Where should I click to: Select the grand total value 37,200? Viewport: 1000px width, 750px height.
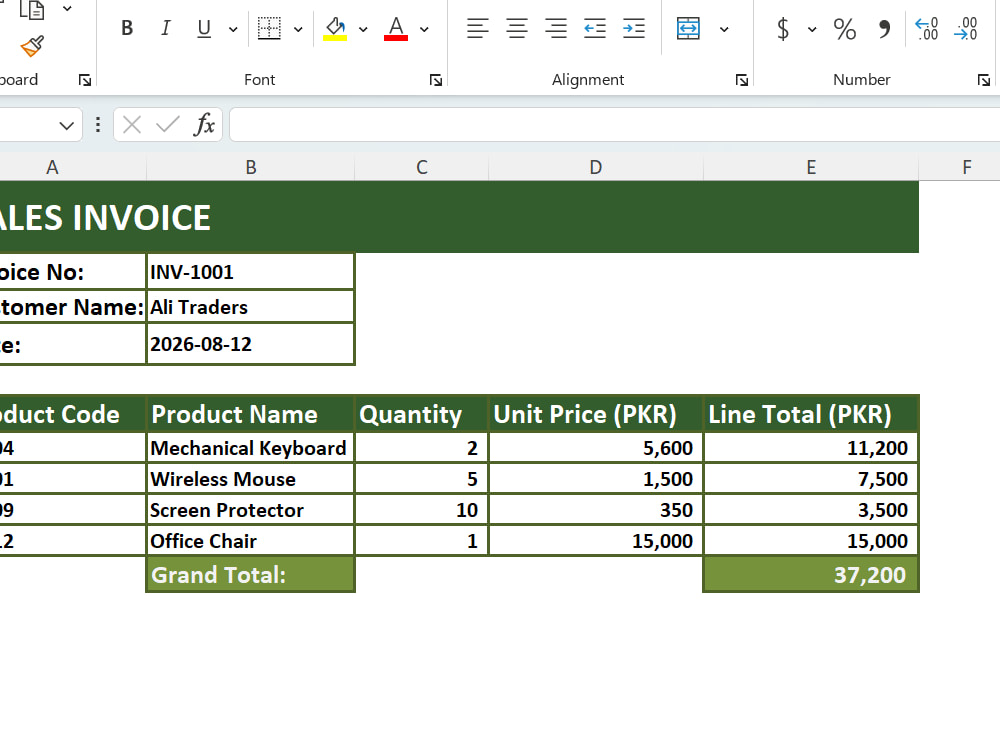click(811, 575)
